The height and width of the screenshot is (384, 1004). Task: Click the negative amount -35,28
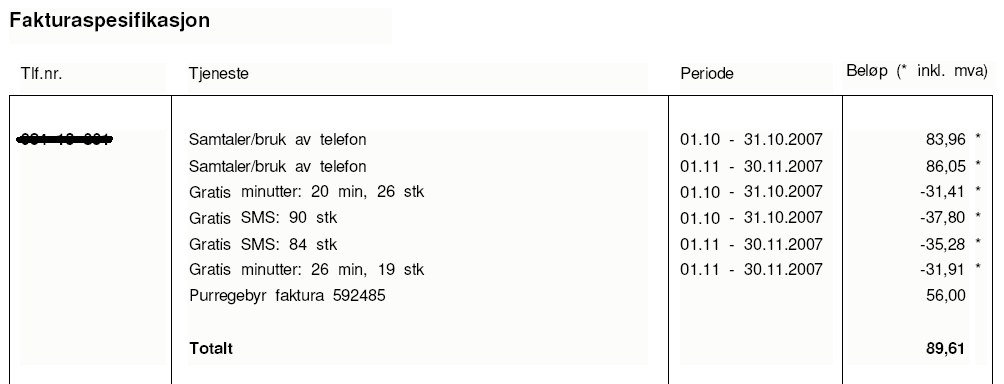tap(943, 244)
